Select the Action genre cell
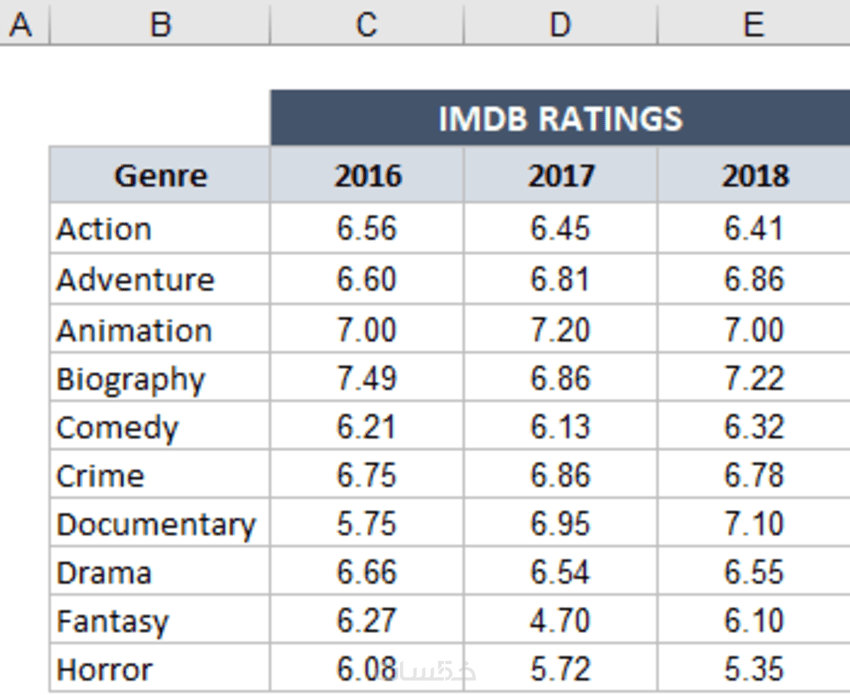The height and width of the screenshot is (695, 850). 160,229
